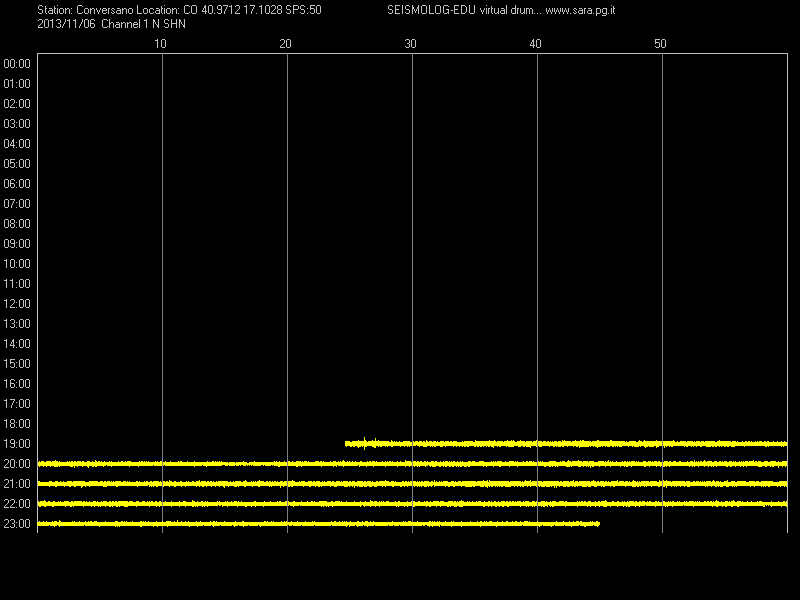The width and height of the screenshot is (800, 600).
Task: Click the 15:00 hour label
Action: pos(17,364)
